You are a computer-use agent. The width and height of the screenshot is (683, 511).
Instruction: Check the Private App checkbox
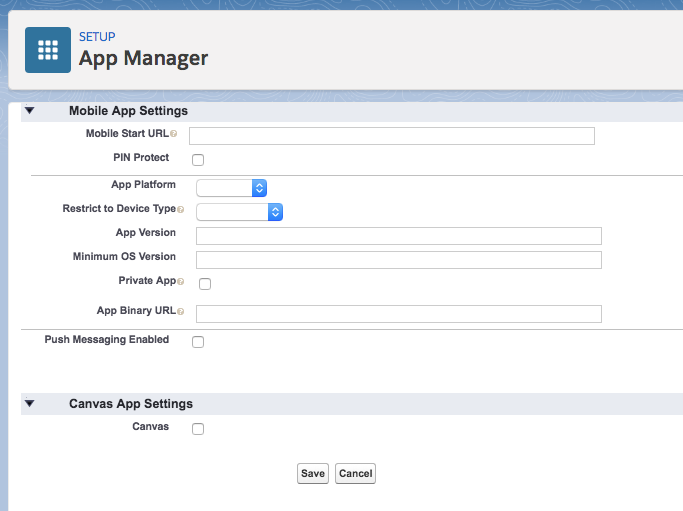pyautogui.click(x=205, y=284)
